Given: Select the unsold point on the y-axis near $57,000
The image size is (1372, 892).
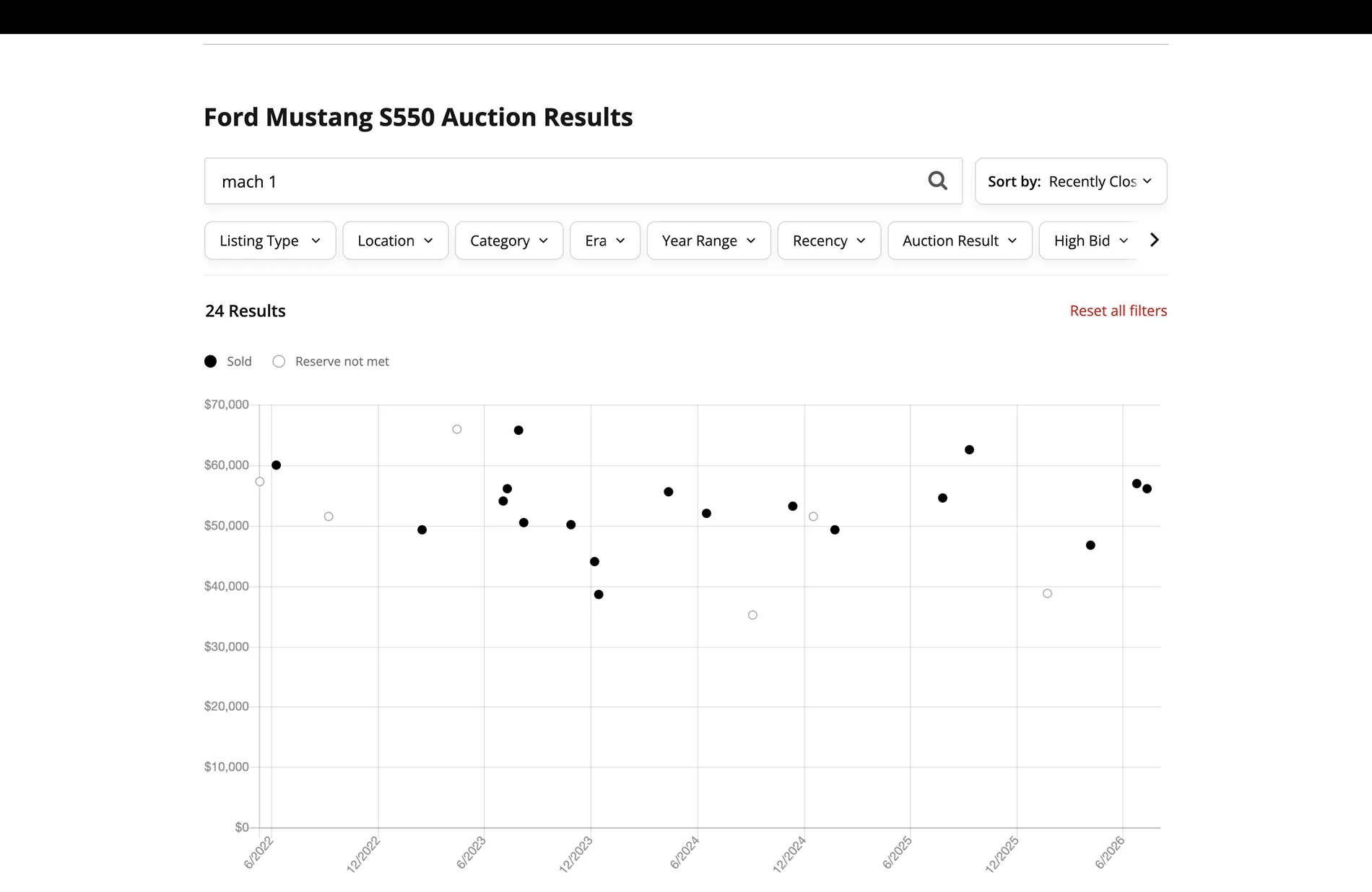Looking at the screenshot, I should click(x=260, y=482).
